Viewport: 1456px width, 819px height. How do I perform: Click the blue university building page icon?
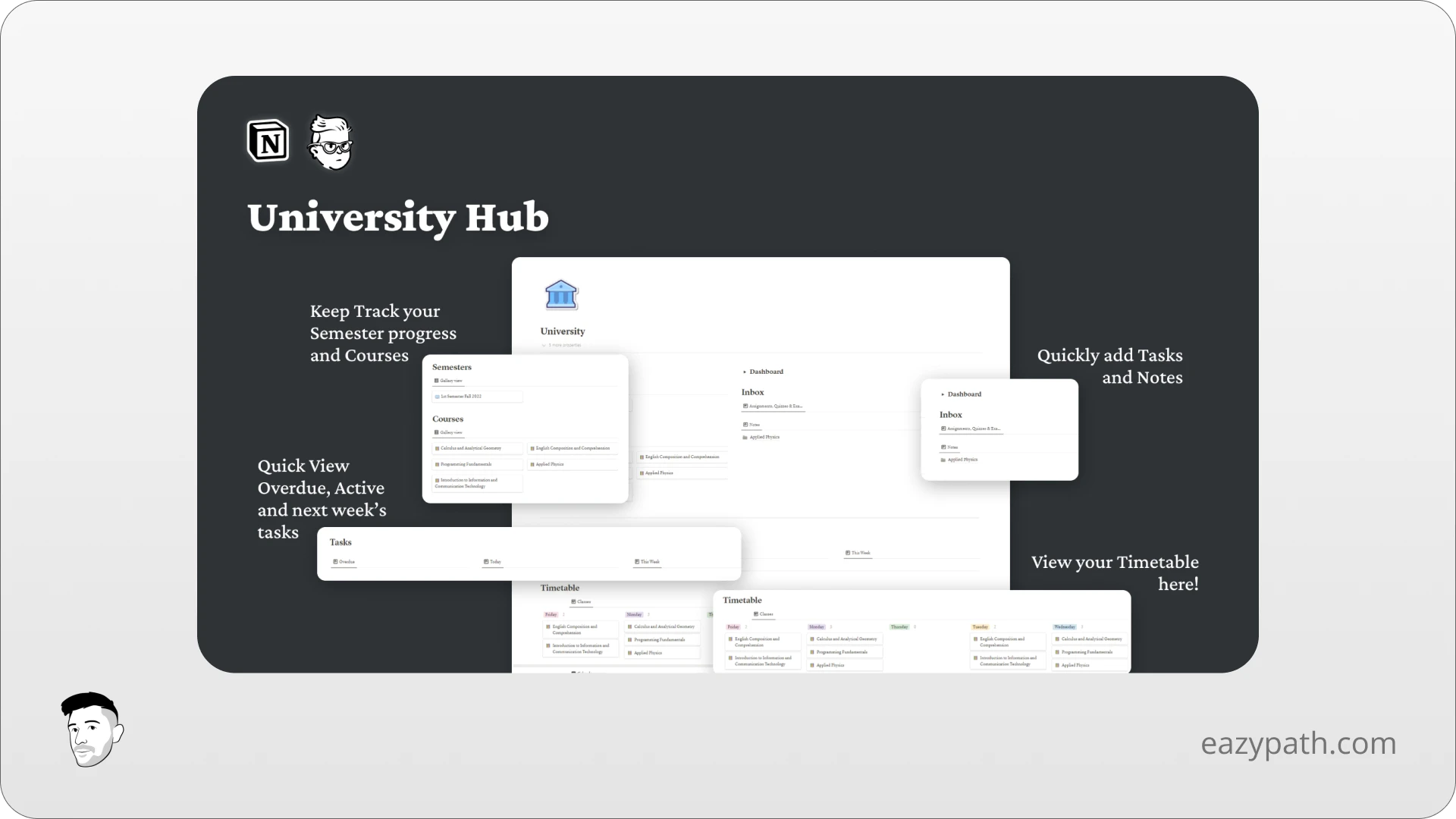pos(561,295)
